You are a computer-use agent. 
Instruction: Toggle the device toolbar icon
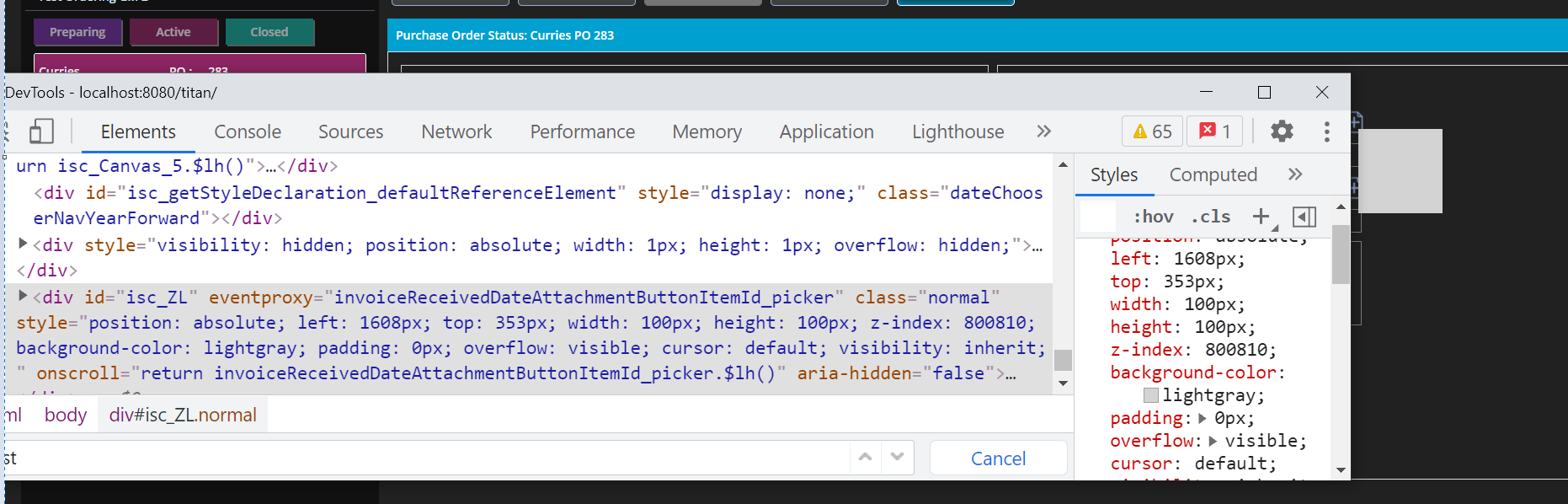click(x=41, y=131)
